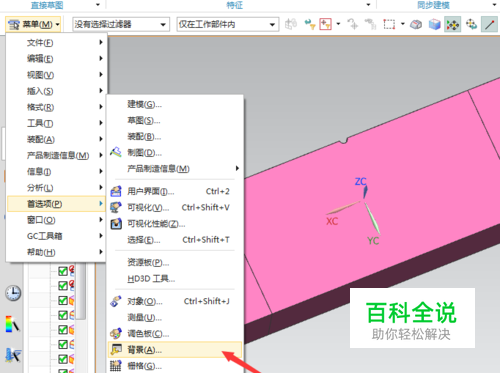
Task: Click the 调色板(C) palette icon entry
Action: click(116, 333)
